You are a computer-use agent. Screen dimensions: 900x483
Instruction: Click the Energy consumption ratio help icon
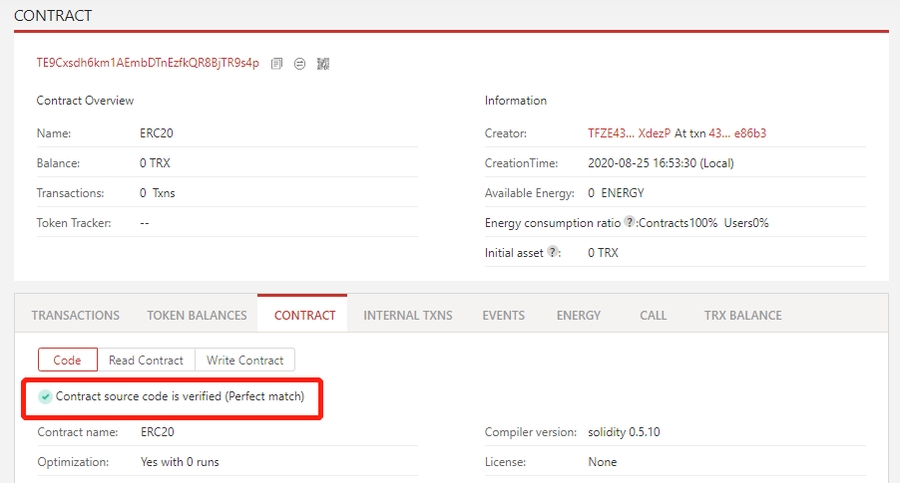[x=630, y=223]
